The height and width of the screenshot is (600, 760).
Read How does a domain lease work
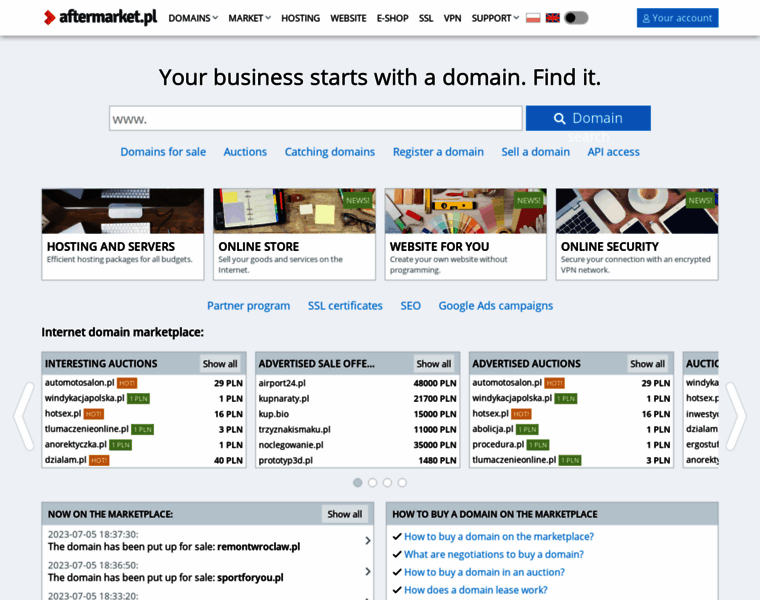tap(476, 590)
